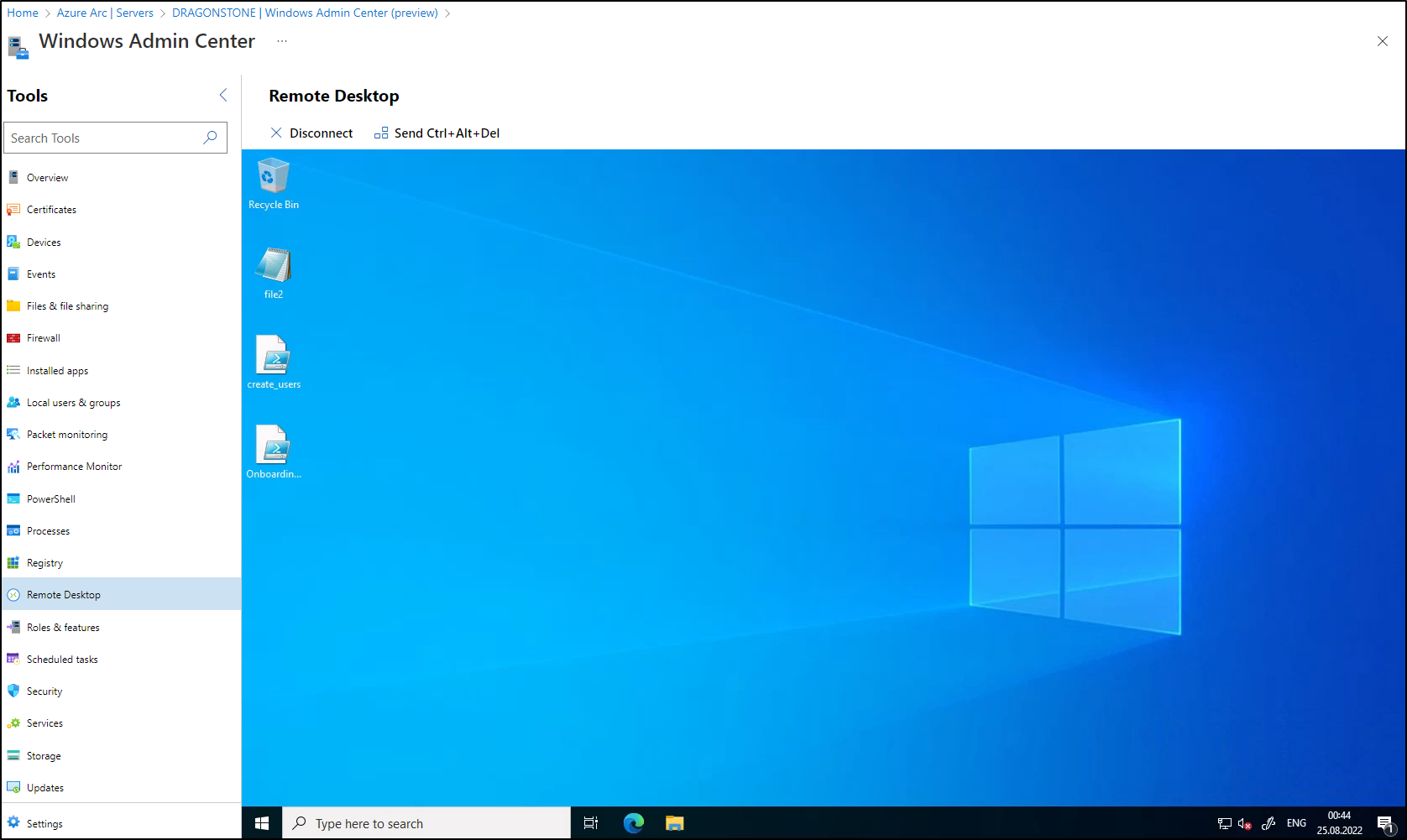Click the pen/Windows Ink tray icon
This screenshot has width=1407, height=840.
[x=1268, y=823]
